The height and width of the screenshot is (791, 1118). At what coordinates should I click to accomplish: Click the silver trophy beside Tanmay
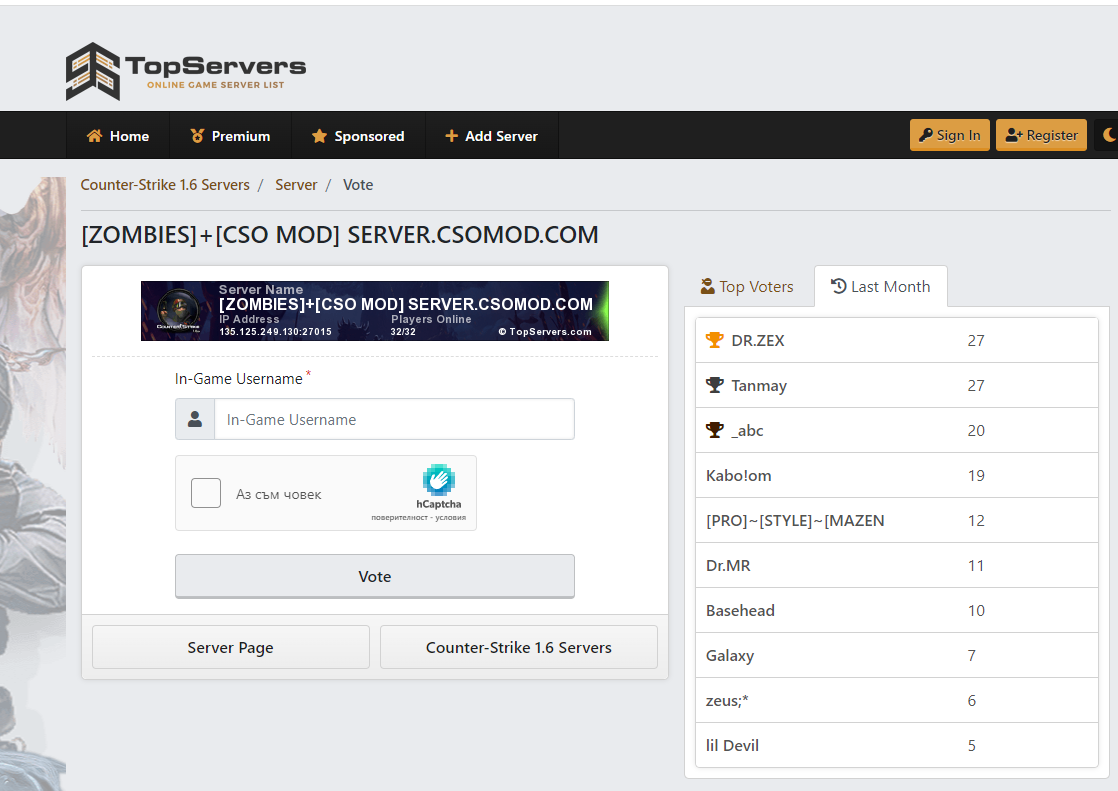pos(714,385)
